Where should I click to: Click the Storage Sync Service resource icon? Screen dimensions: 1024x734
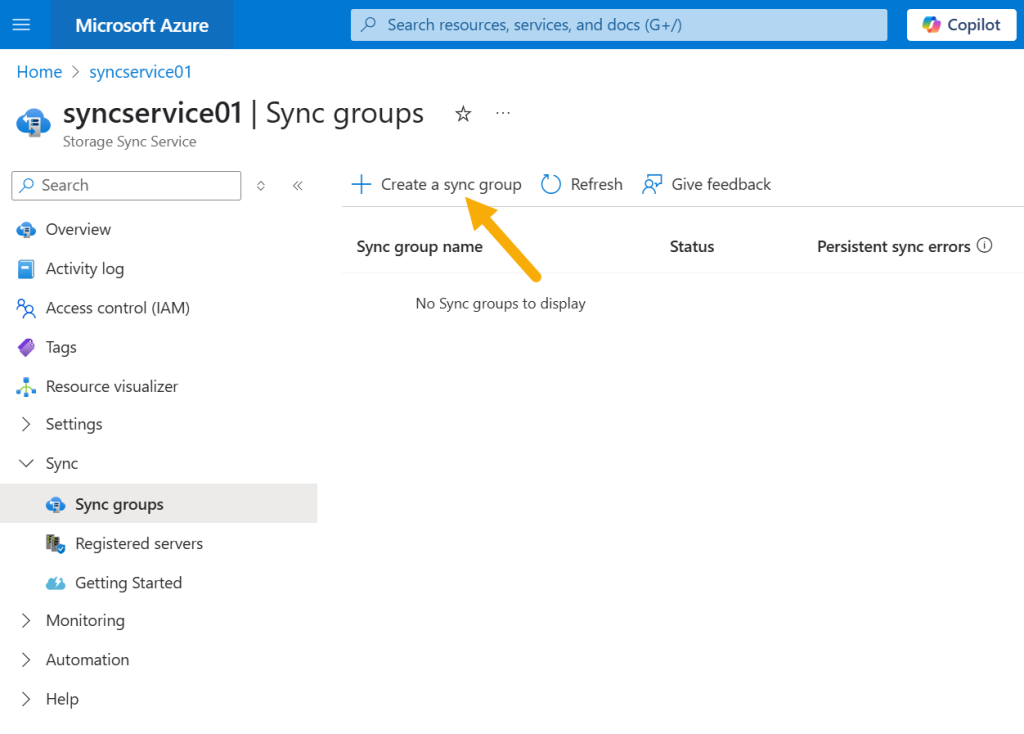point(33,123)
